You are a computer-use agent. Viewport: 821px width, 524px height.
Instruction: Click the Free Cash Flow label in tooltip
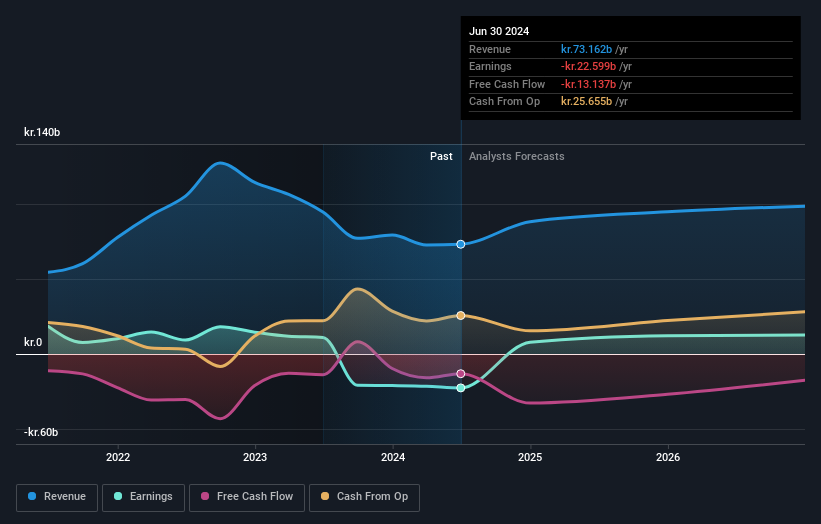pyautogui.click(x=507, y=84)
